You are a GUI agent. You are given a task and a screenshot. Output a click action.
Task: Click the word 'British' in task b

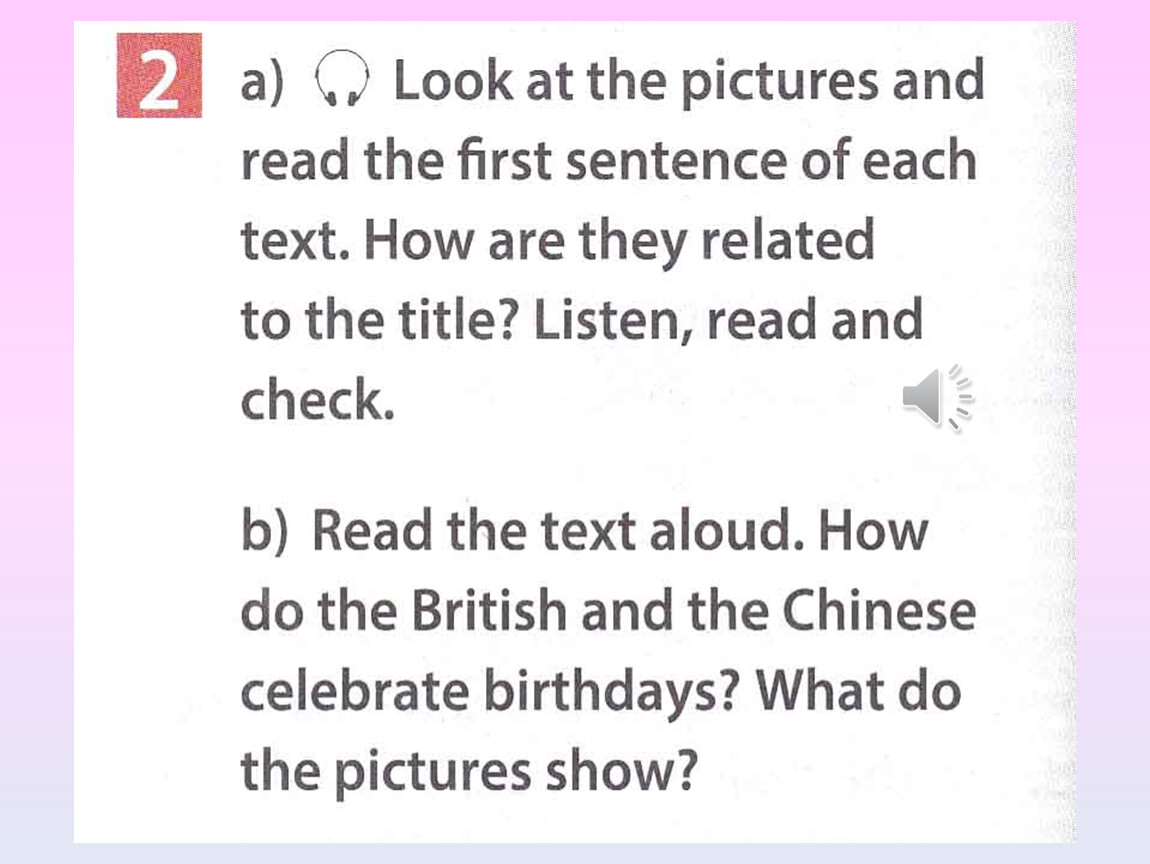pos(489,609)
